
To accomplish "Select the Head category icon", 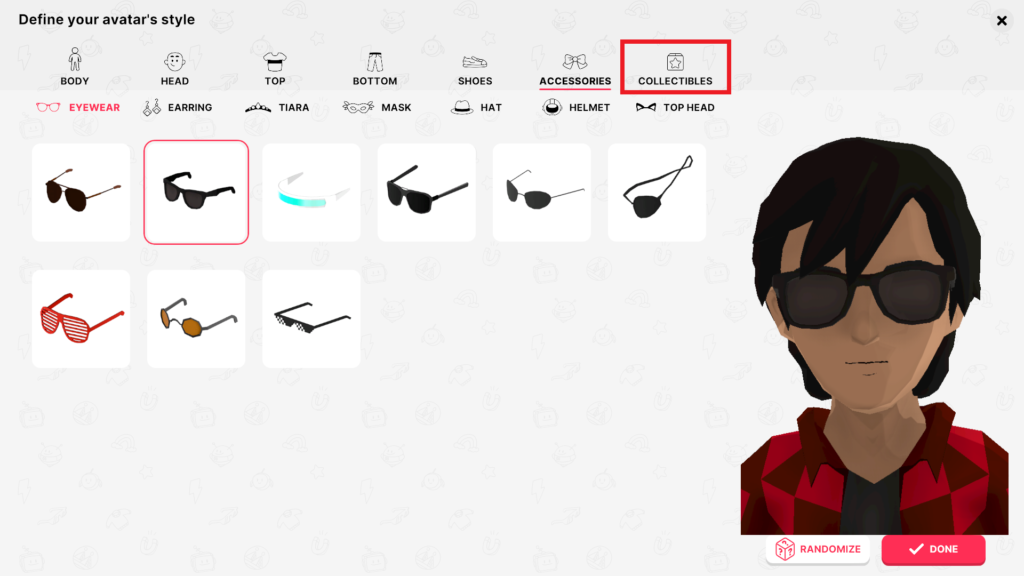I will click(174, 68).
